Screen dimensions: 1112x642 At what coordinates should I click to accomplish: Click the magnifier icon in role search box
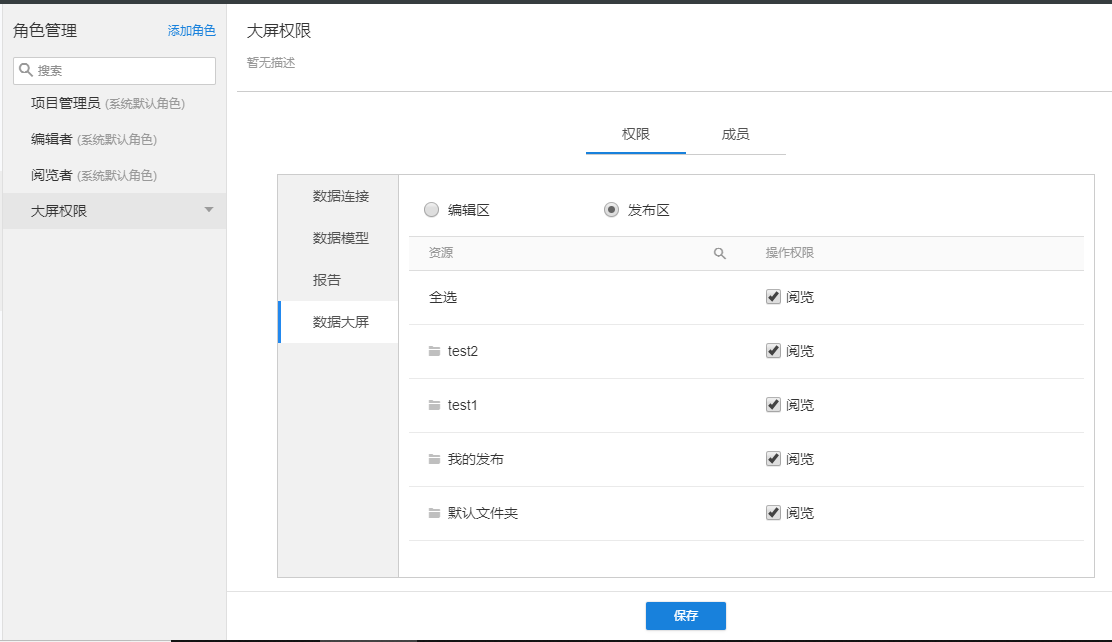tap(26, 71)
